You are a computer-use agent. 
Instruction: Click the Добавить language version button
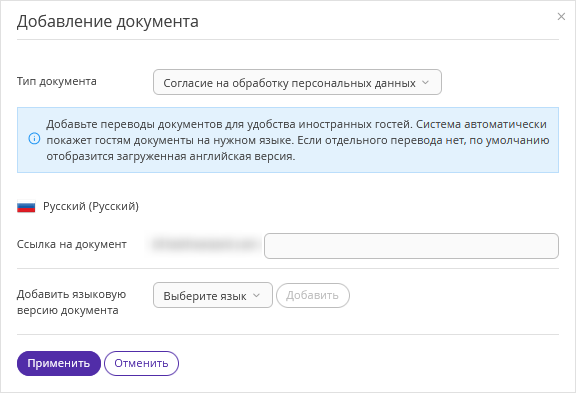click(313, 295)
